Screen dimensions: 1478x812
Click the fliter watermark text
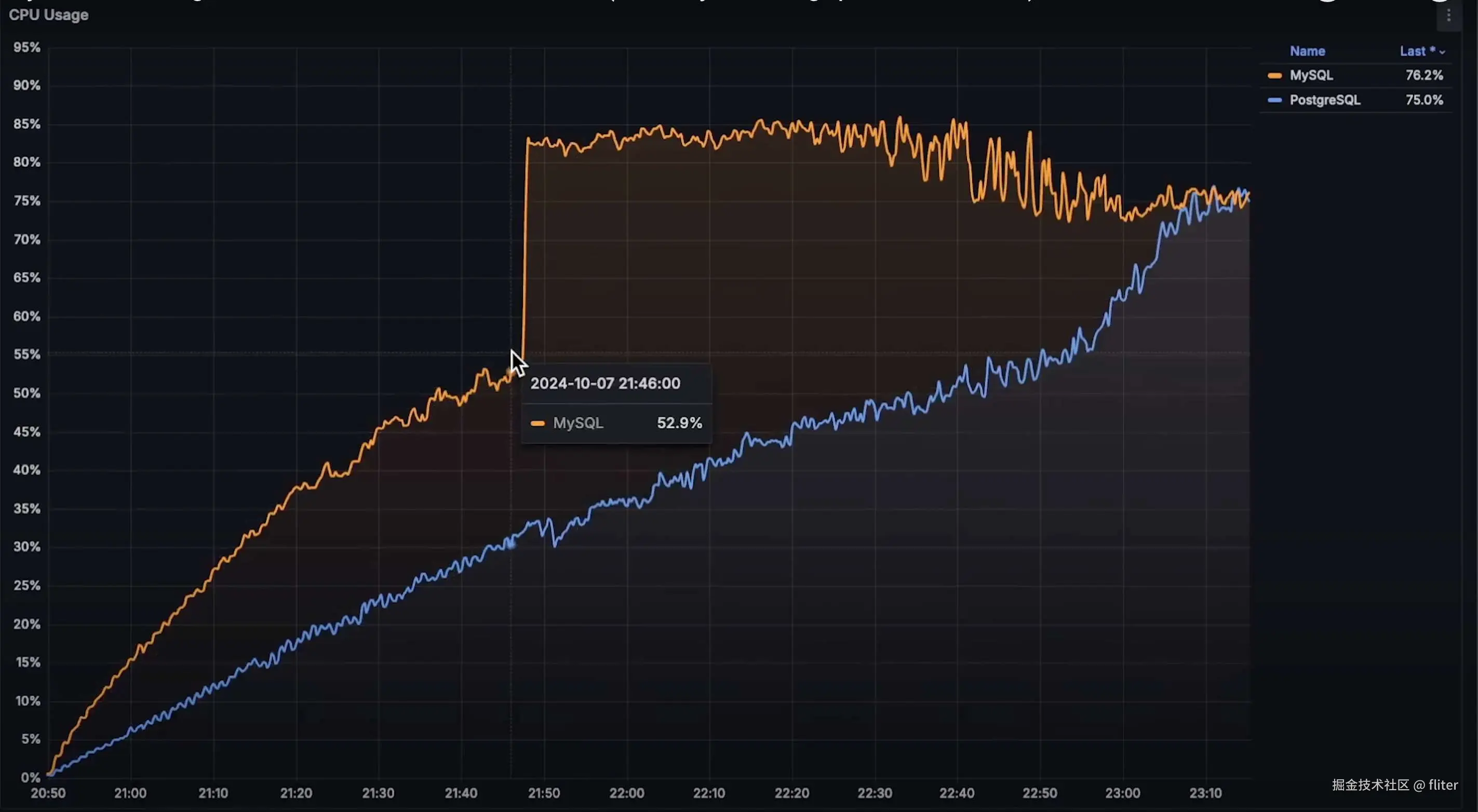tap(1443, 784)
